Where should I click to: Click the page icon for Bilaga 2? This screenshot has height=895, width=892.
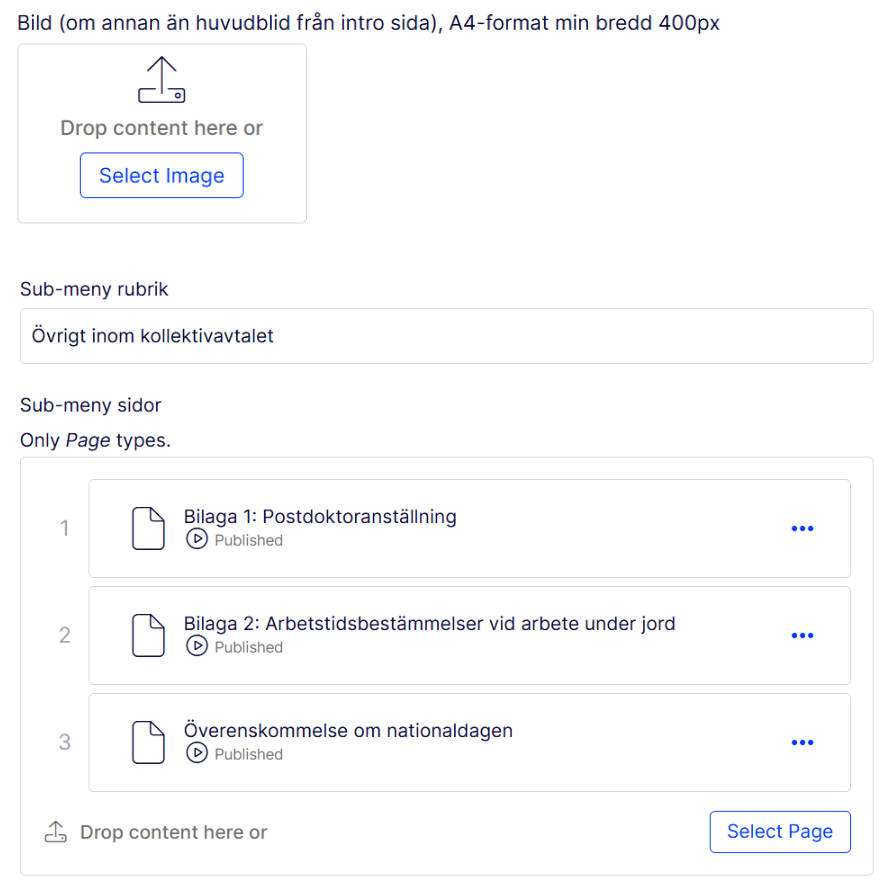coord(149,635)
